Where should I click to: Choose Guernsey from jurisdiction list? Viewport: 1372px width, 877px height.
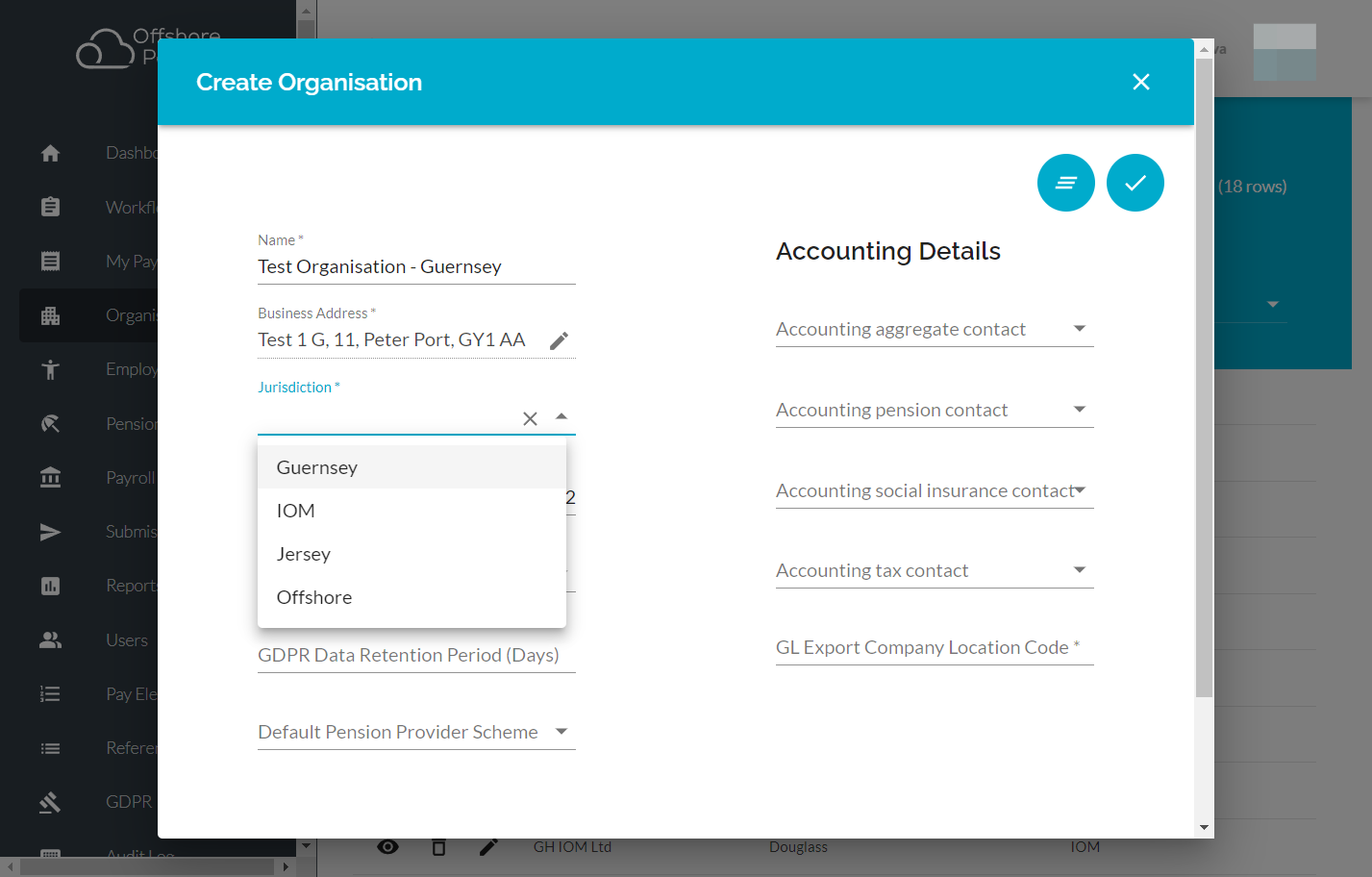click(412, 467)
